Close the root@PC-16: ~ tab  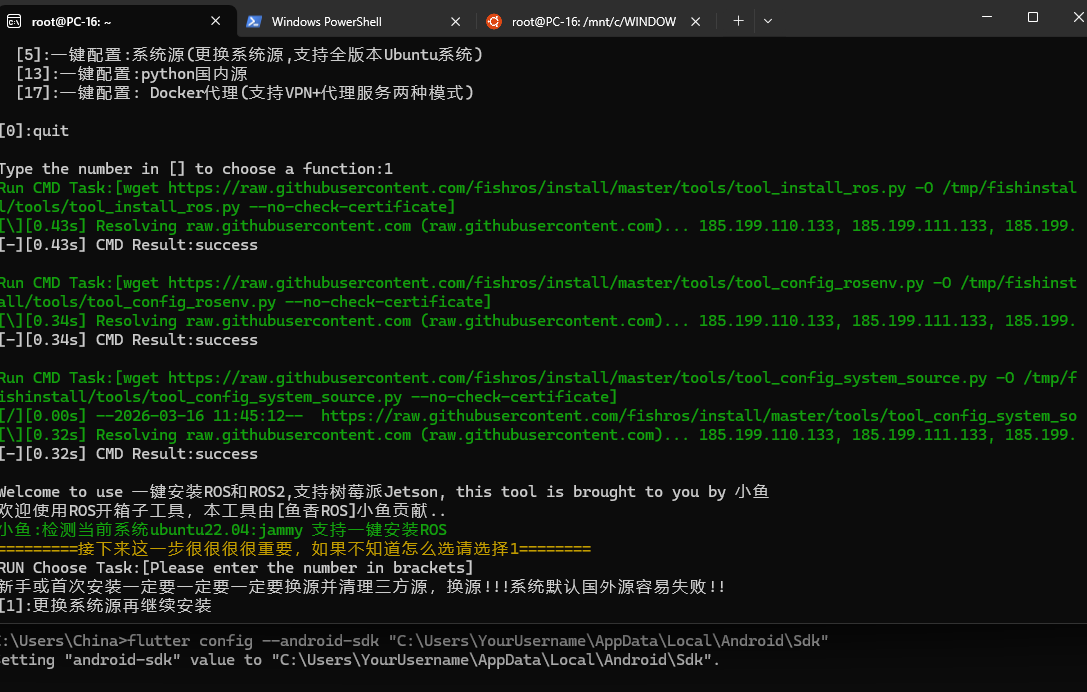216,21
